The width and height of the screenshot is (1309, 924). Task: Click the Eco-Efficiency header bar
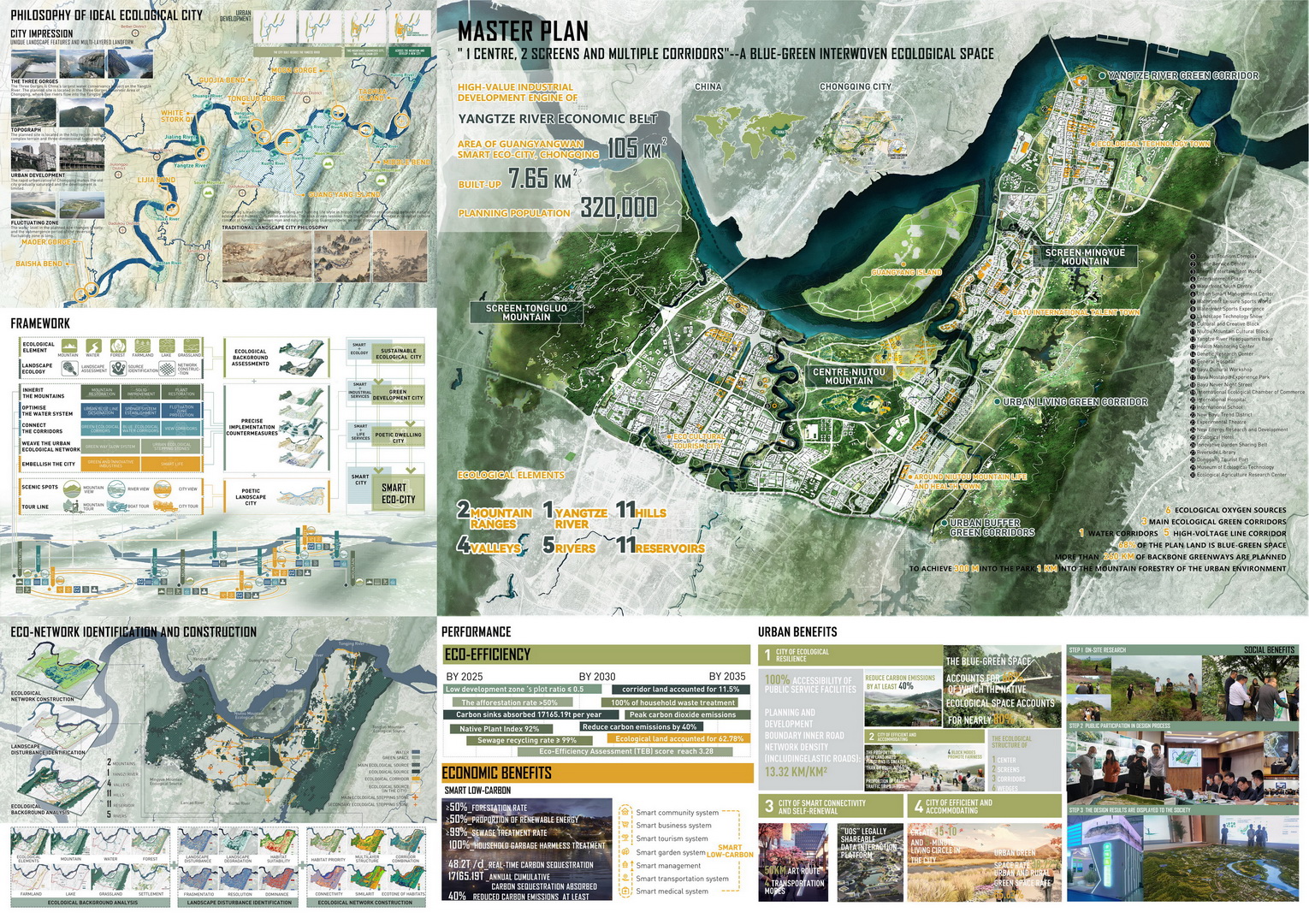596,654
